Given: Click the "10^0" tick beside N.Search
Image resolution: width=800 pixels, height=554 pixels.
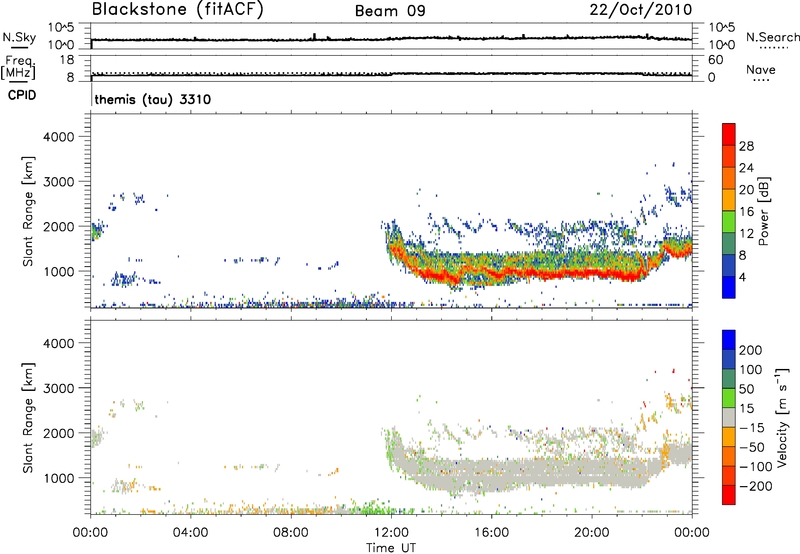Looking at the screenshot, I should point(721,45).
